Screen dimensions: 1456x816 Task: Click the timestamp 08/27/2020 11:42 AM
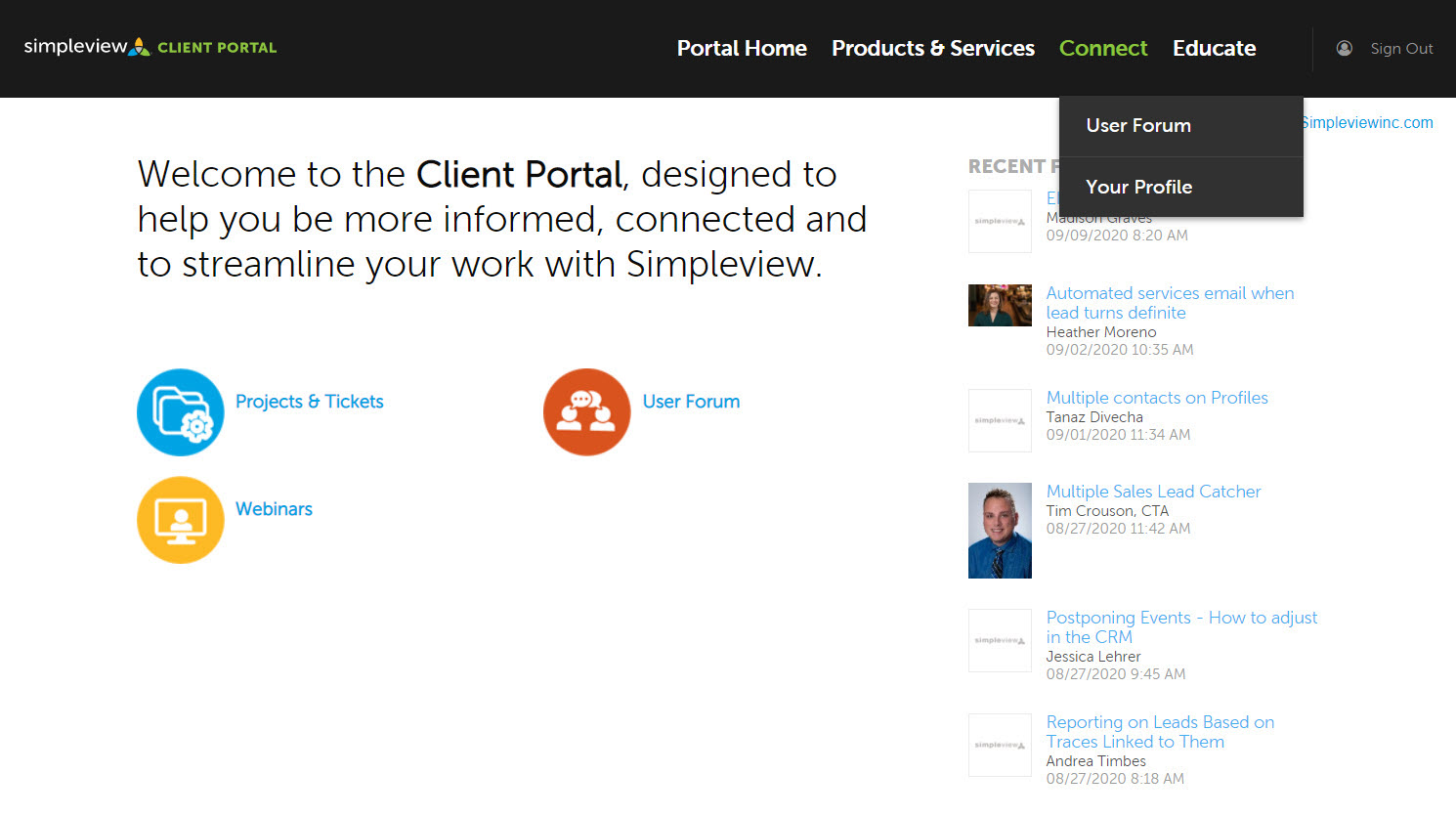coord(1118,529)
